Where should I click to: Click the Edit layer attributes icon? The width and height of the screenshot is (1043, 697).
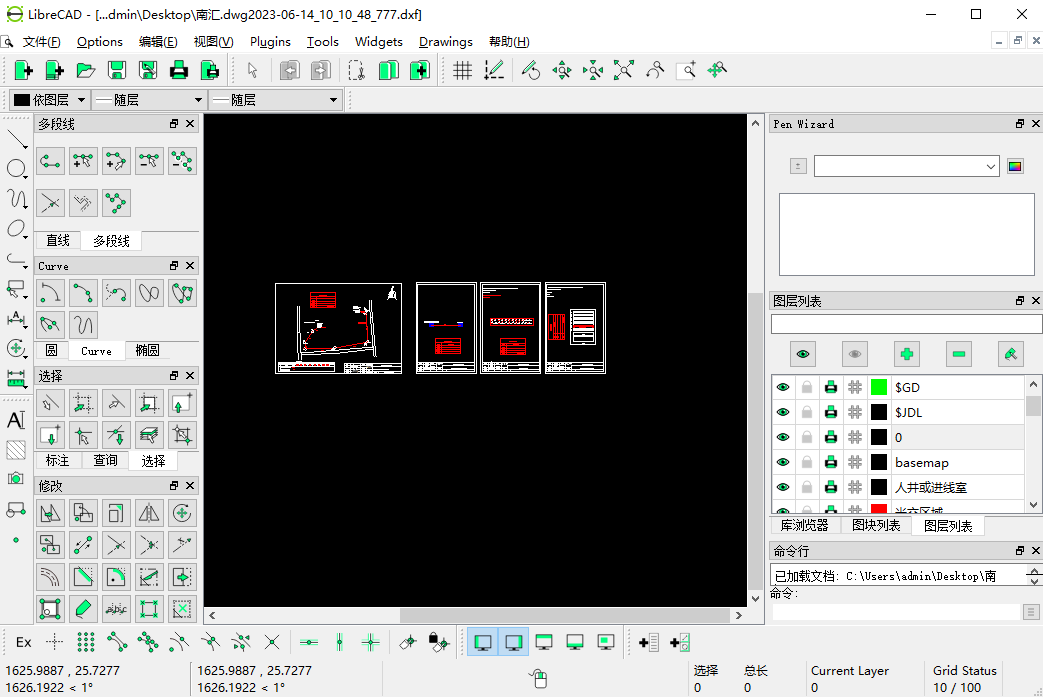click(1011, 354)
